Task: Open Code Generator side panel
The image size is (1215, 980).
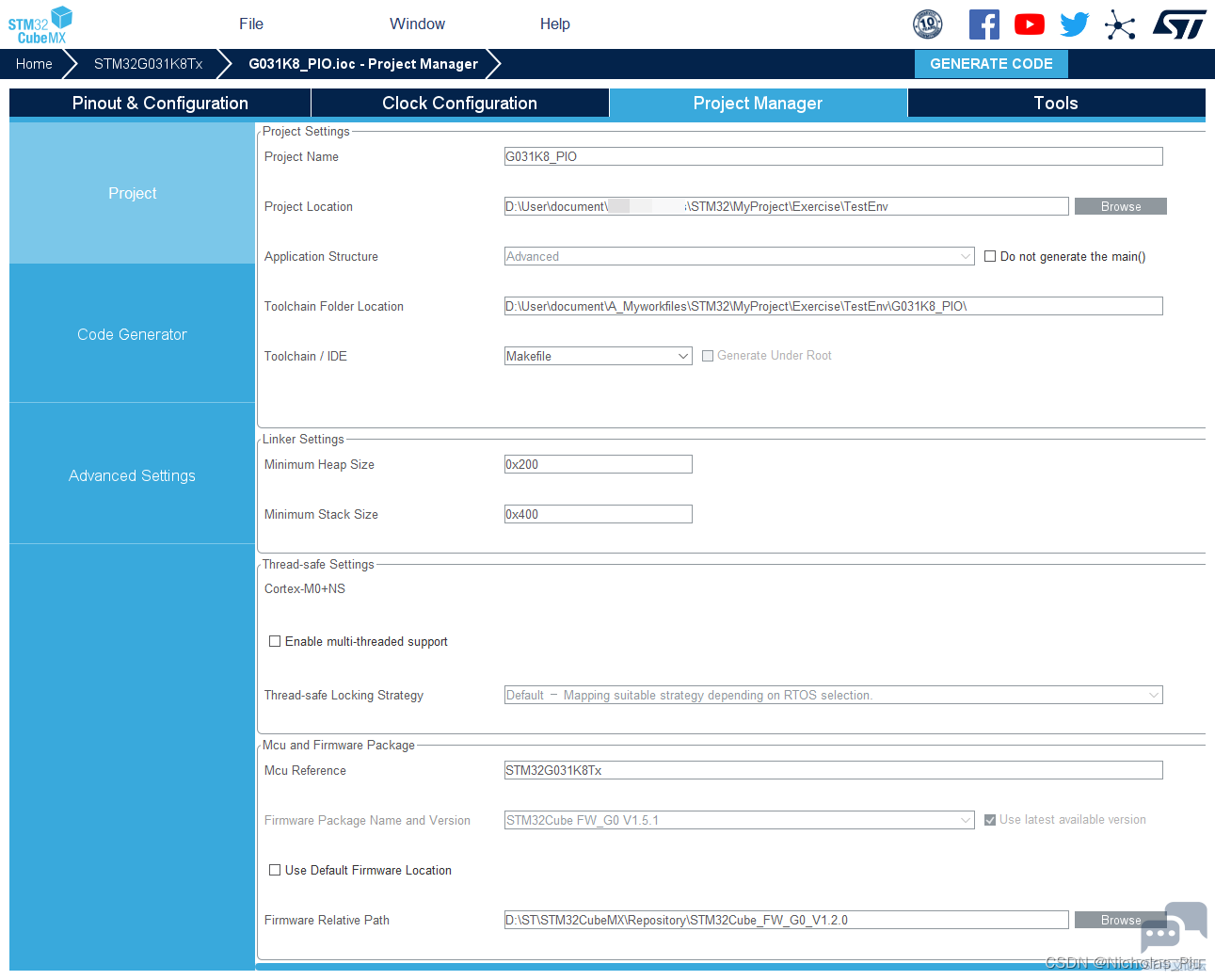Action: pyautogui.click(x=132, y=334)
